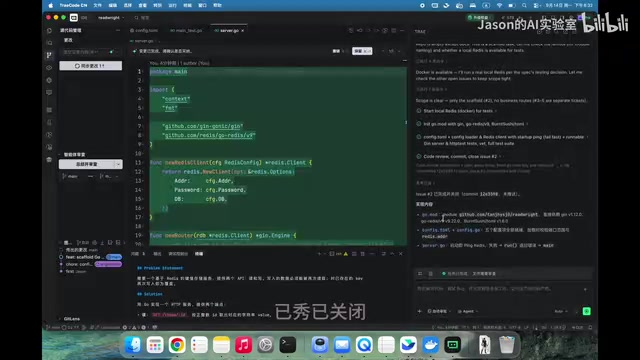Click the plus attach icon in chat input
The width and height of the screenshot is (640, 360).
click(x=420, y=311)
